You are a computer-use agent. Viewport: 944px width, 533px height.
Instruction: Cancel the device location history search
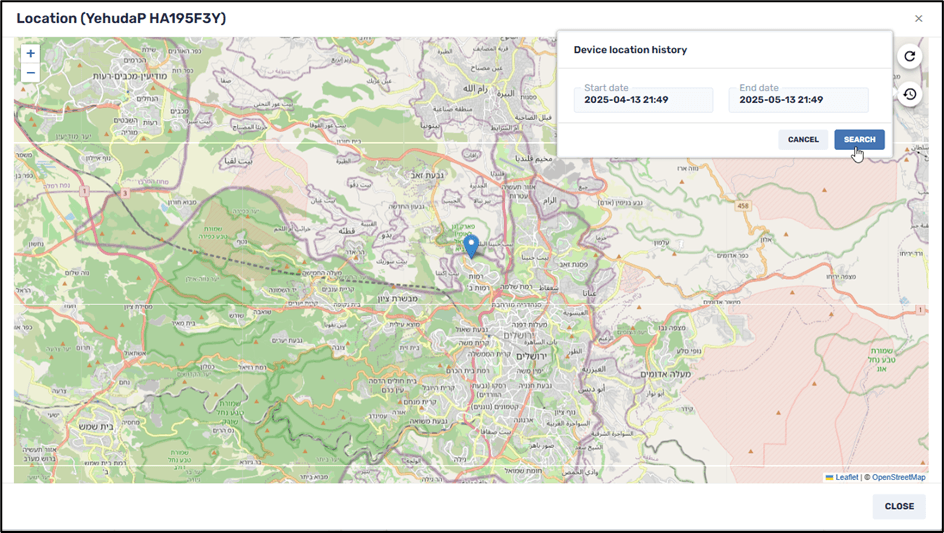[802, 140]
